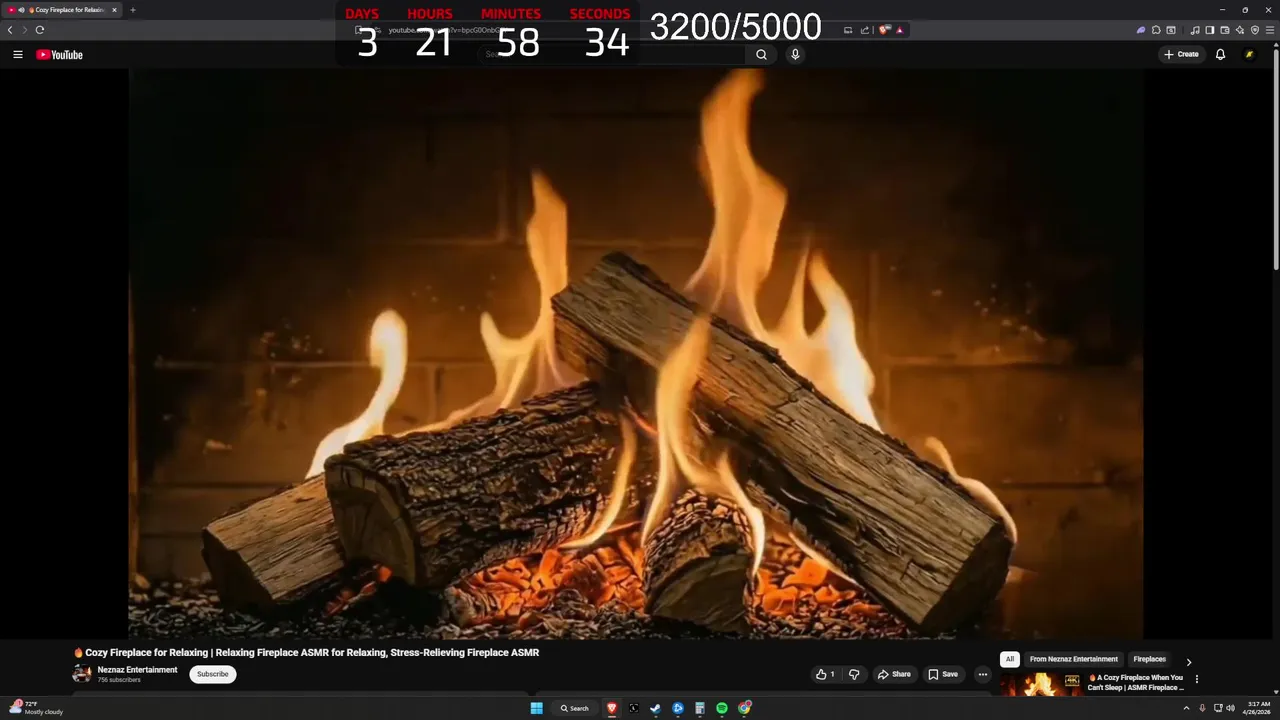Select the Cozy Fireplace browser tab
This screenshot has height=720, width=1280.
pyautogui.click(x=64, y=10)
